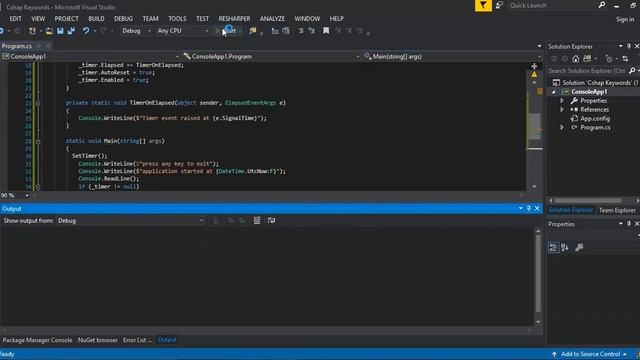Expand the Properties tree node
The width and height of the screenshot is (640, 360).
tap(562, 101)
